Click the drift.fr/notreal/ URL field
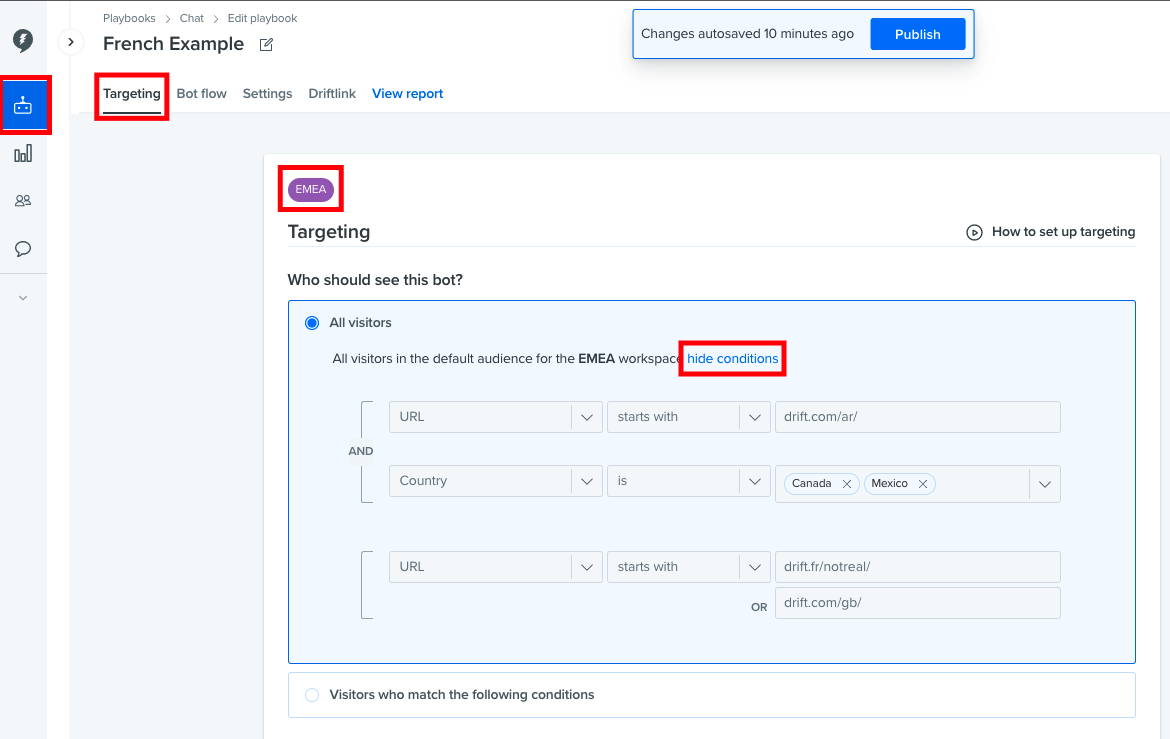Image resolution: width=1170 pixels, height=739 pixels. coord(918,567)
